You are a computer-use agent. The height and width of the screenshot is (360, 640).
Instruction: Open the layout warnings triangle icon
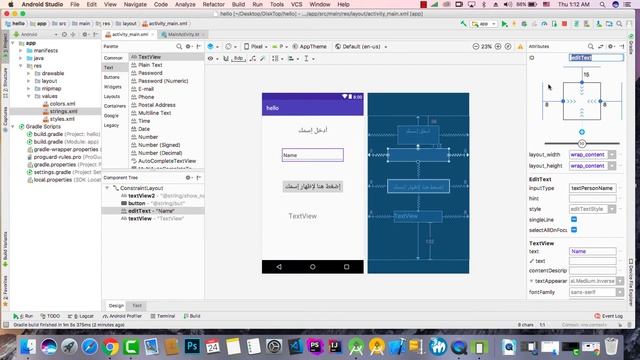click(x=520, y=47)
